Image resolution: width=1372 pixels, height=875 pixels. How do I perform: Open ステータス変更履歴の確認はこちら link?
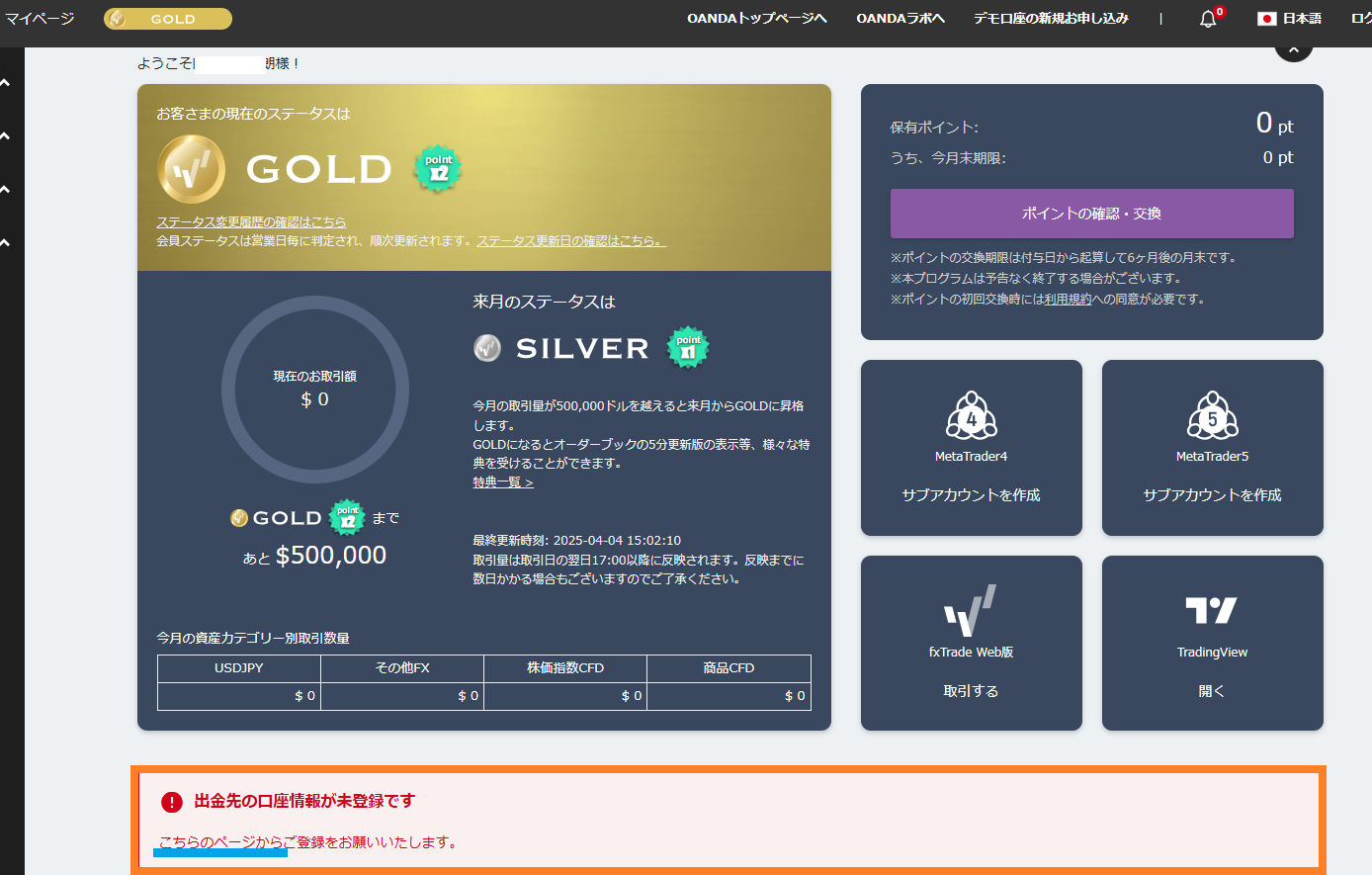pos(251,222)
